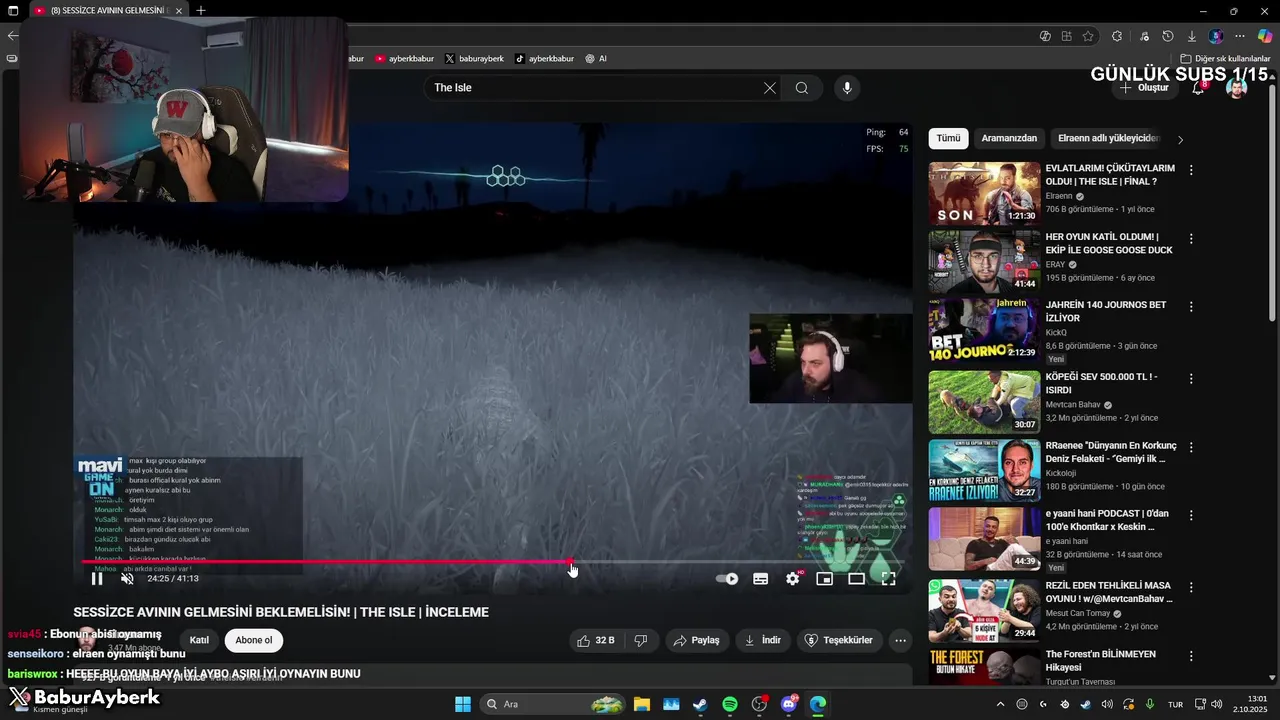The width and height of the screenshot is (1280, 720).
Task: Close the SESSİZCE AVININ GELMESİNİ tab
Action: coord(179,11)
